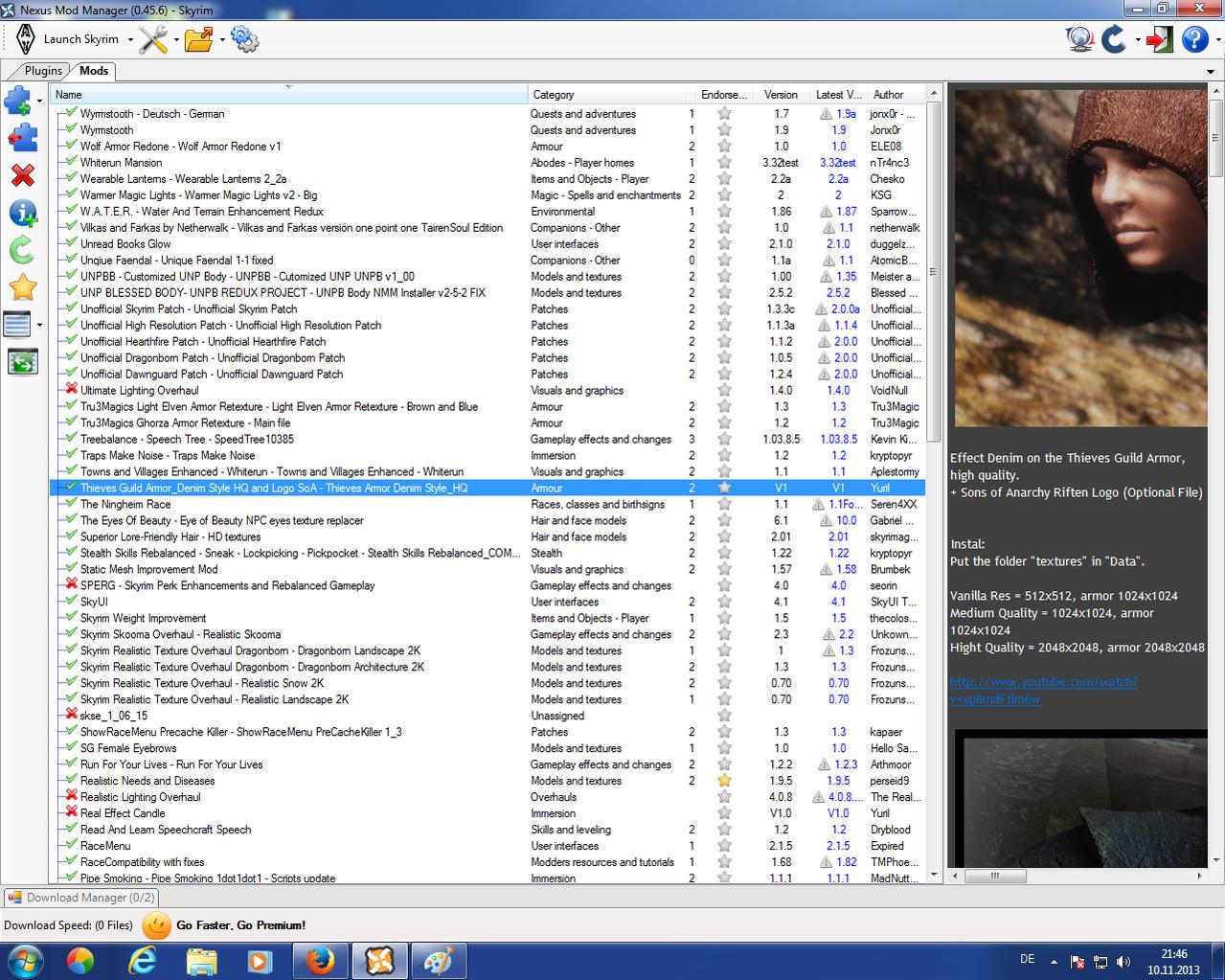Click the Add Mod from File puzzle icon
Screen dimensions: 1225x980
tap(18, 101)
